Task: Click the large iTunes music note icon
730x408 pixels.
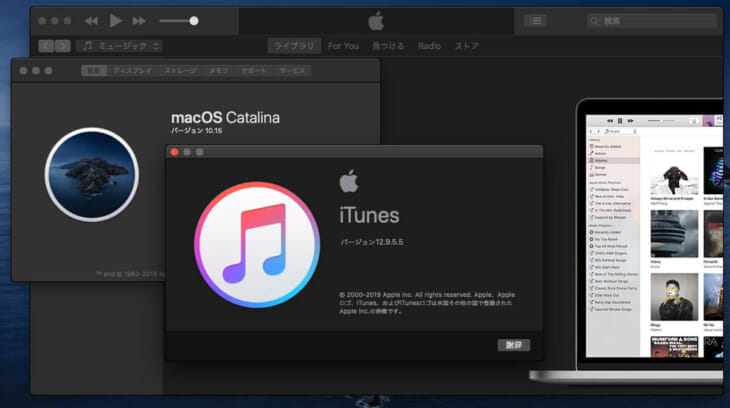Action: 257,245
